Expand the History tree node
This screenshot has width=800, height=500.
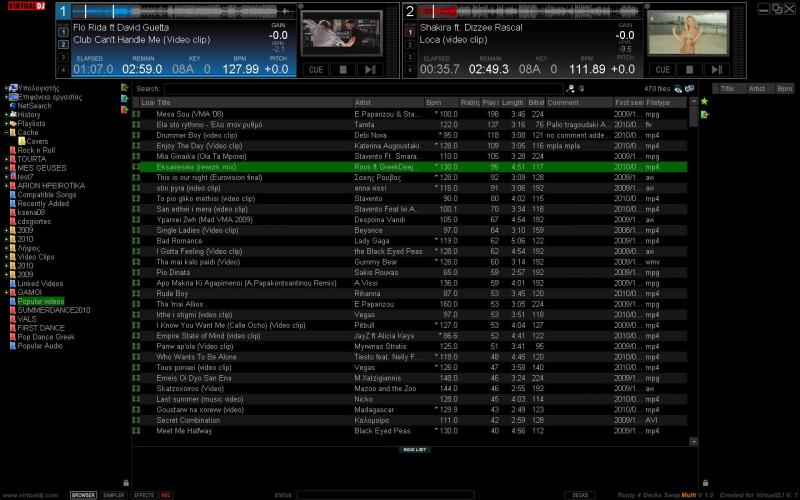(x=6, y=115)
